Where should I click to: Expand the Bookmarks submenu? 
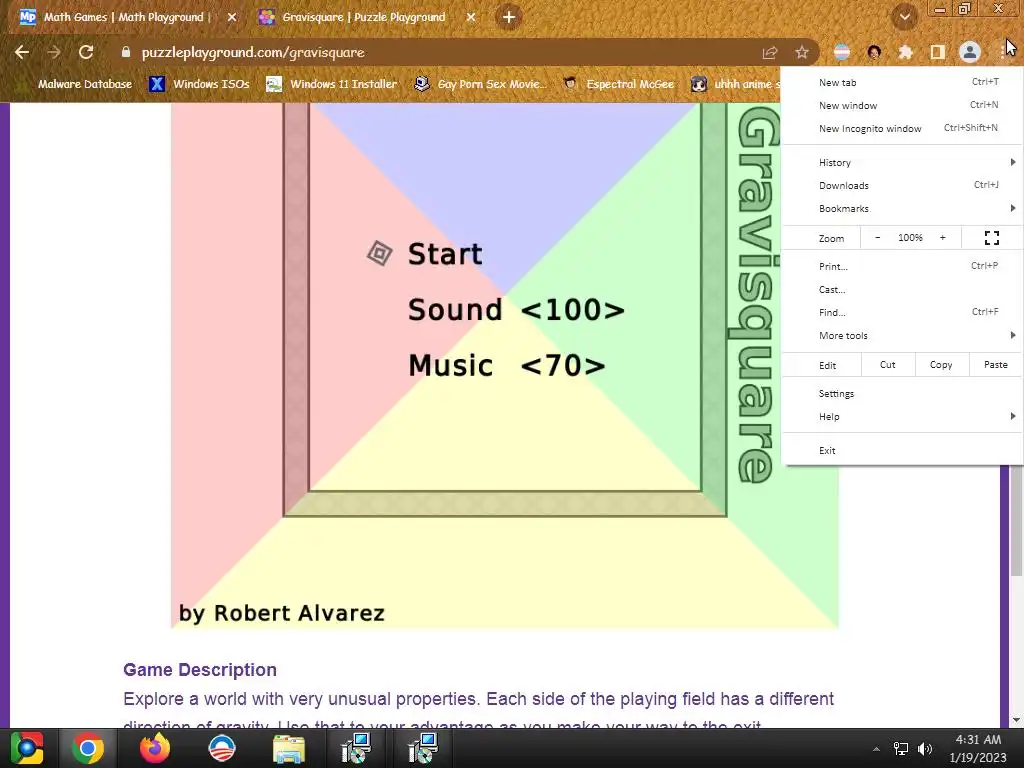point(902,208)
